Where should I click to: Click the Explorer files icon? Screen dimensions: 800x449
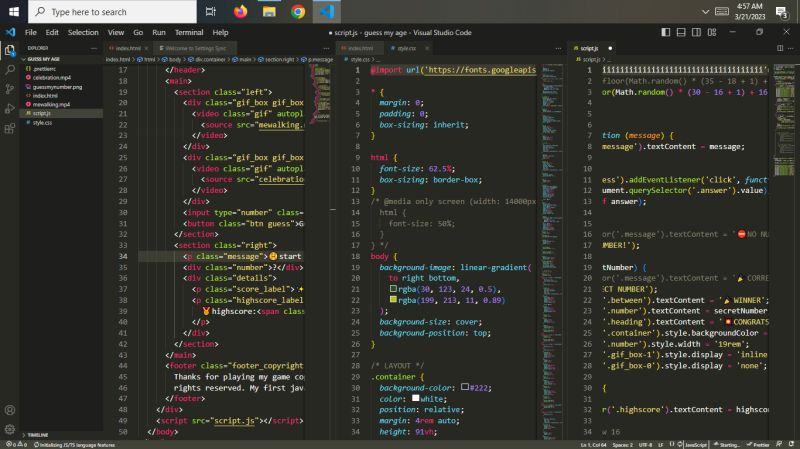10,48
